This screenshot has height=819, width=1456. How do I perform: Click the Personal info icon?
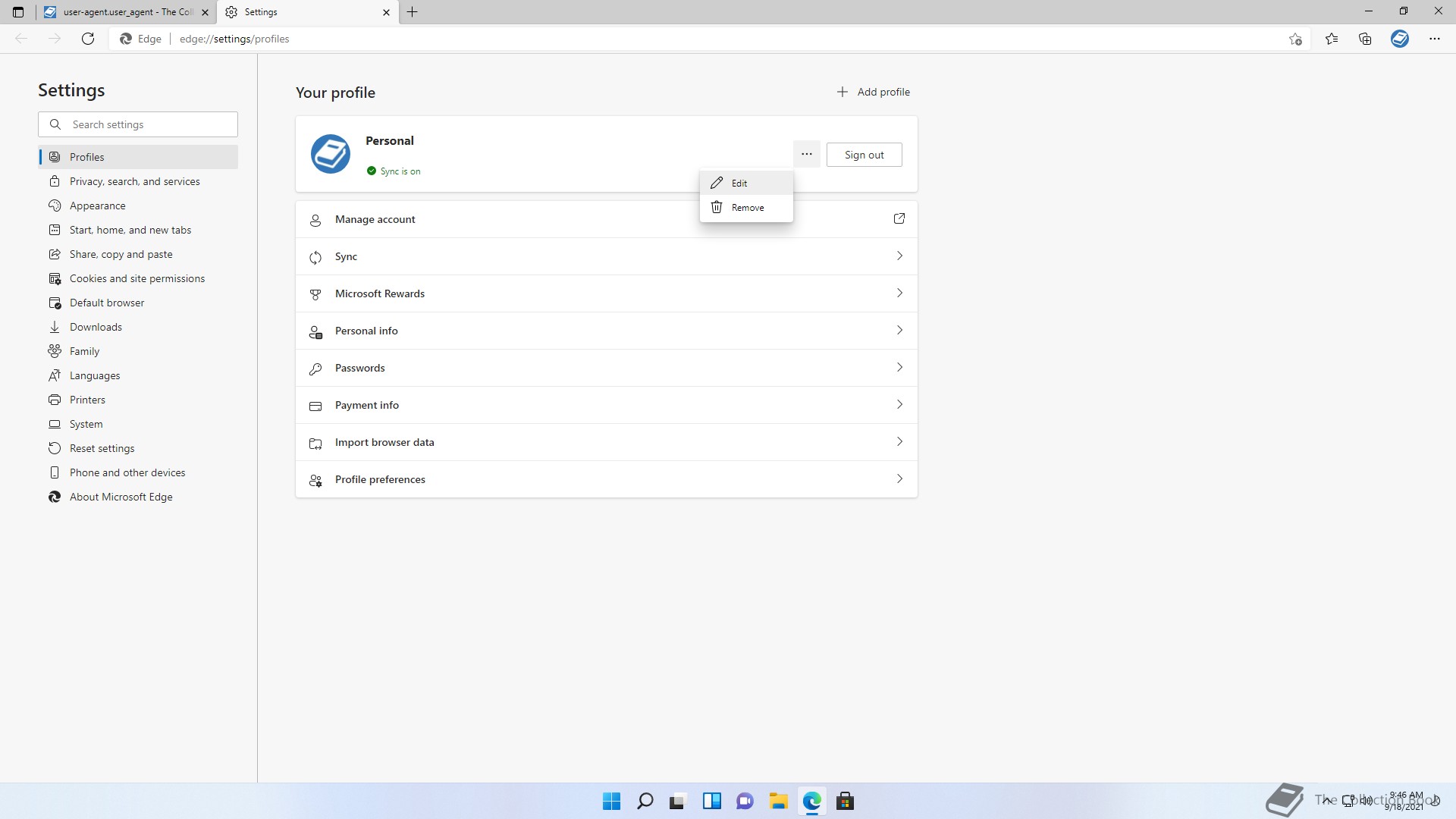click(315, 331)
